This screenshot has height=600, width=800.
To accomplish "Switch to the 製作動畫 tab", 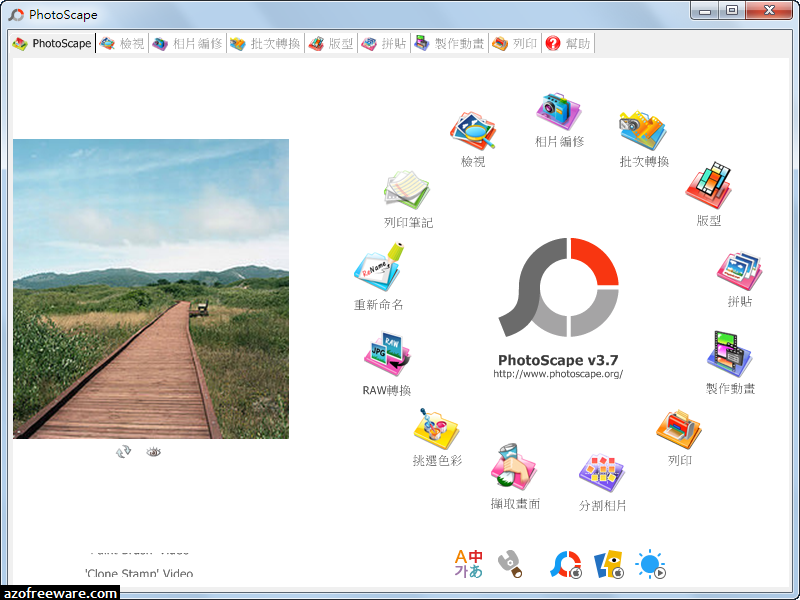I will [x=449, y=43].
